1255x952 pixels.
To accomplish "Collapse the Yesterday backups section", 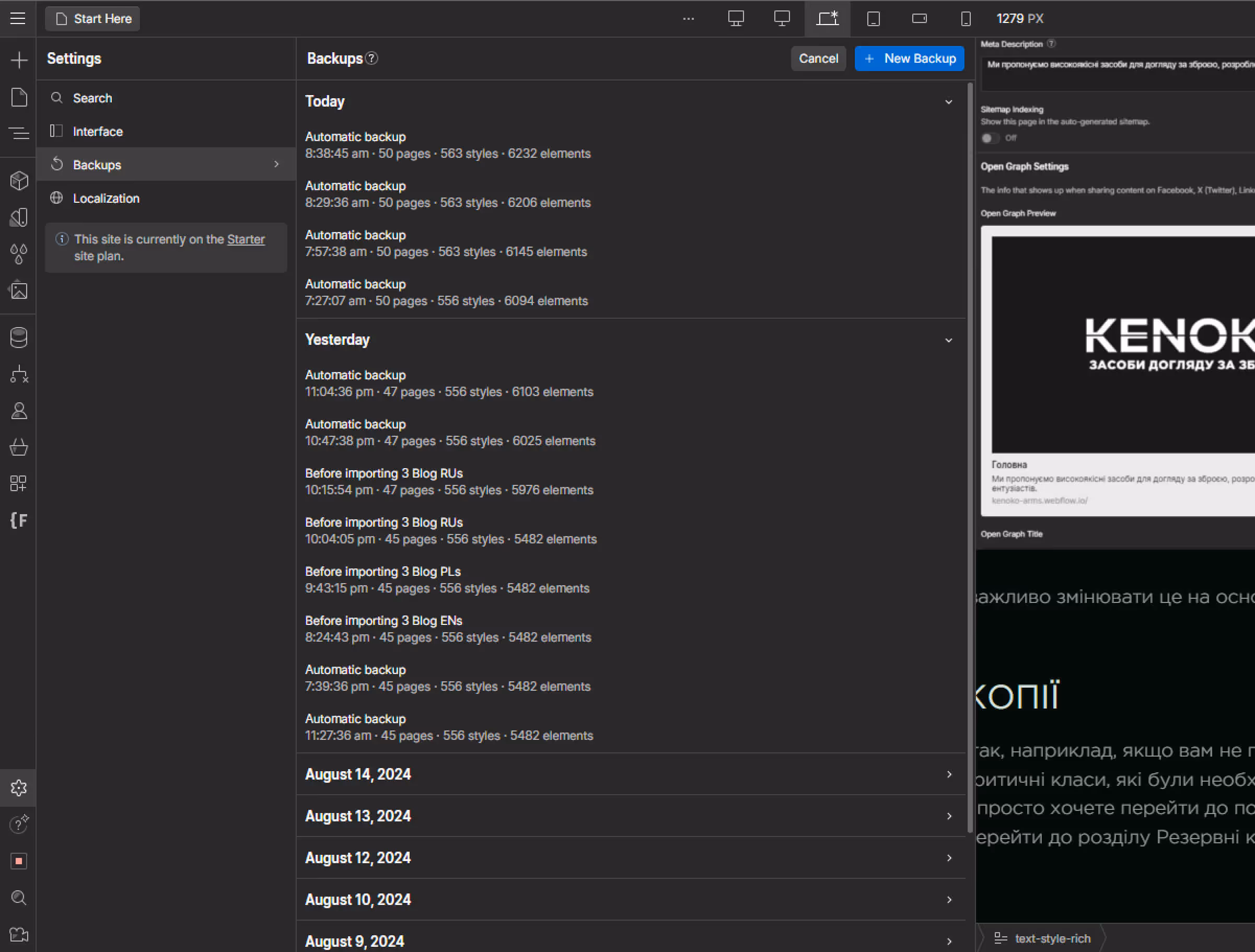I will pyautogui.click(x=948, y=340).
